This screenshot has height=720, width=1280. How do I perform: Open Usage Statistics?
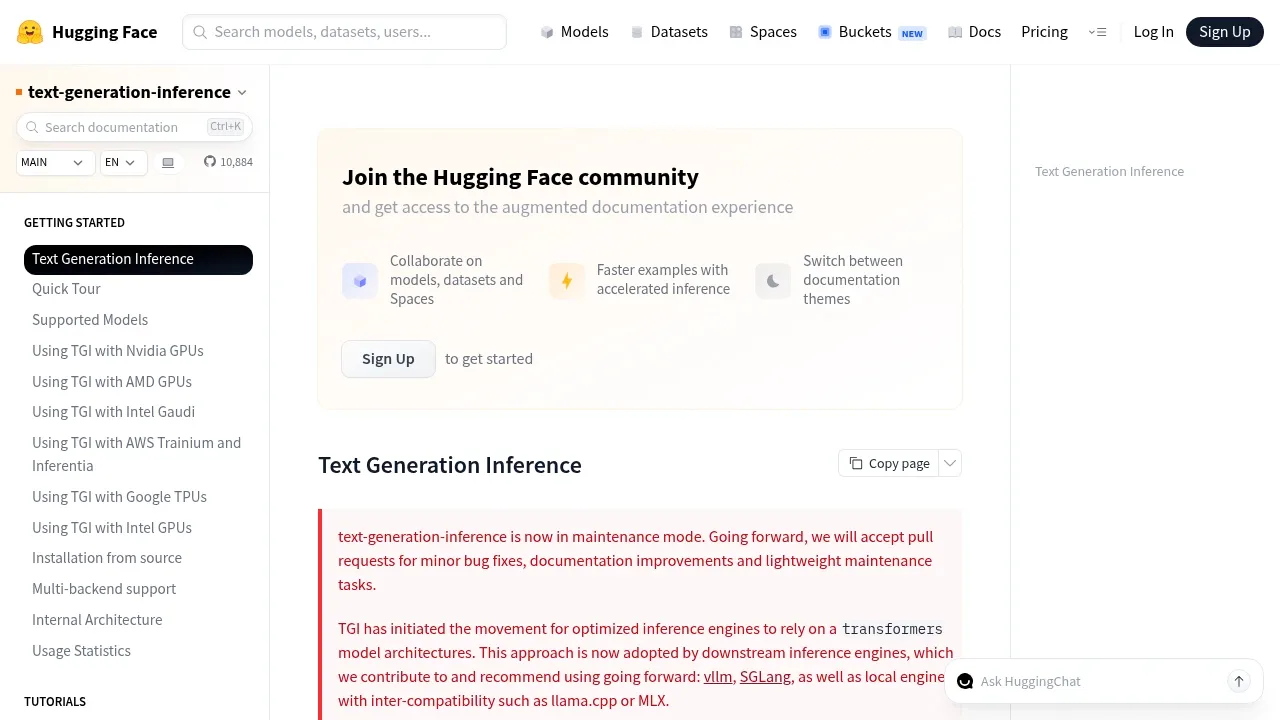81,651
